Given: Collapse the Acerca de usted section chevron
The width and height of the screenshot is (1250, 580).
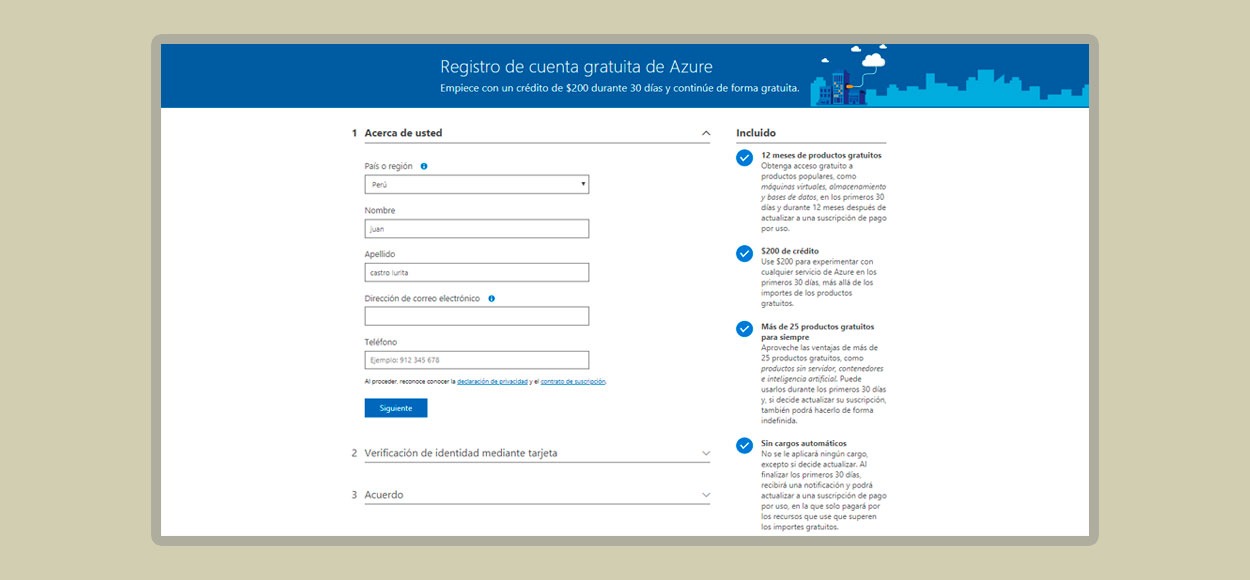Looking at the screenshot, I should point(706,133).
